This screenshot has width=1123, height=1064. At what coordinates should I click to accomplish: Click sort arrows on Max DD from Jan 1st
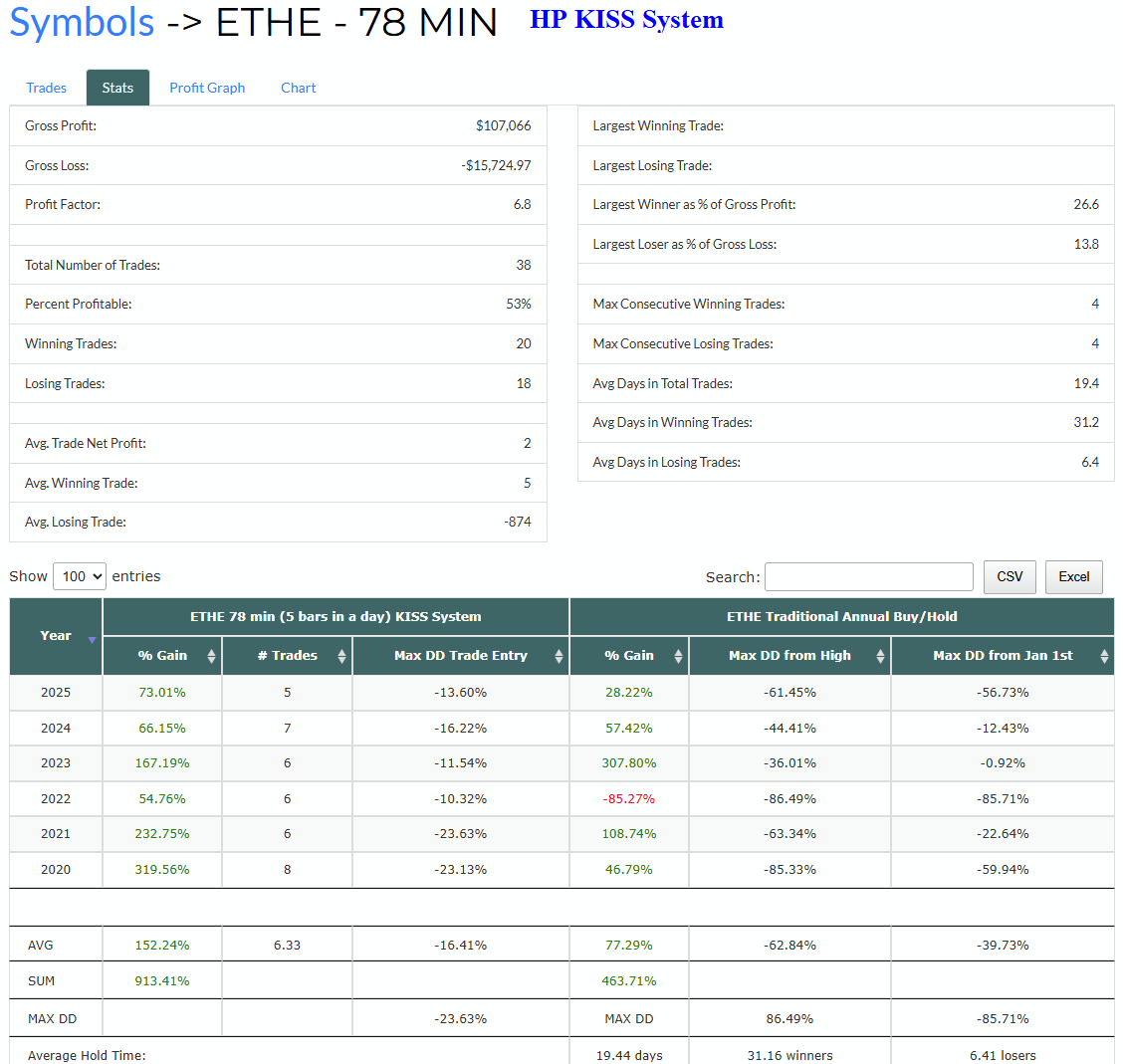pos(1103,656)
